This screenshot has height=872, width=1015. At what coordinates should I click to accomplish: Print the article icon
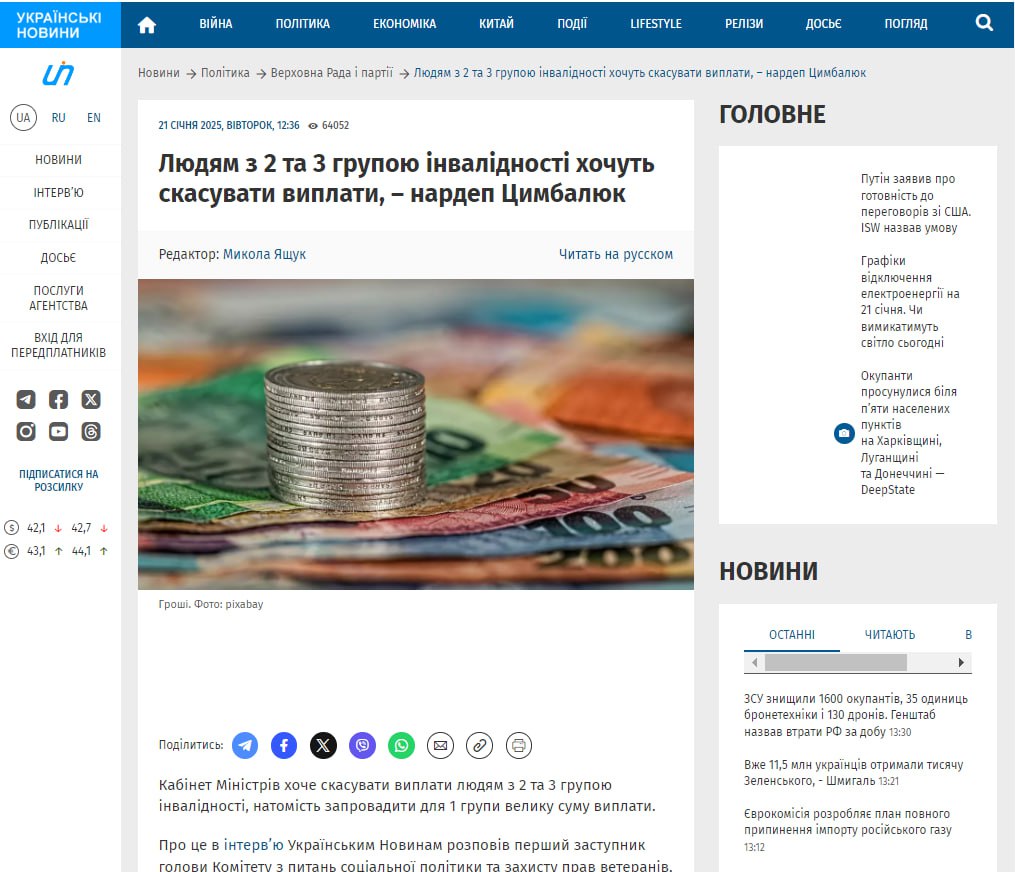click(519, 746)
